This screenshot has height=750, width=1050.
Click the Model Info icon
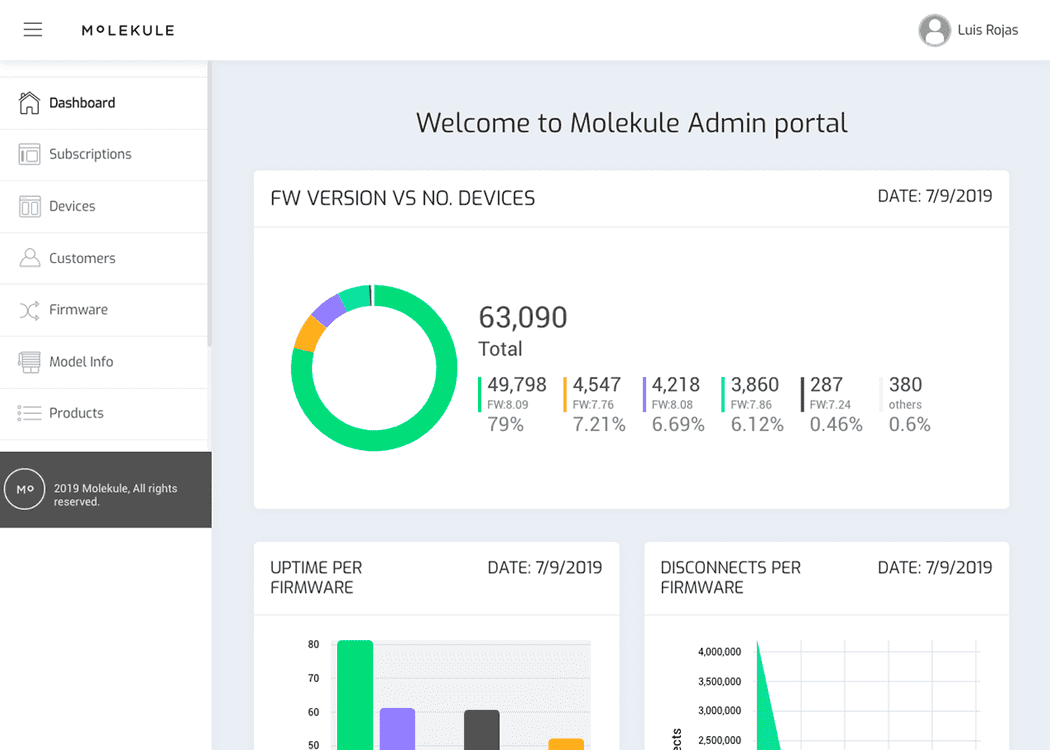pos(29,362)
